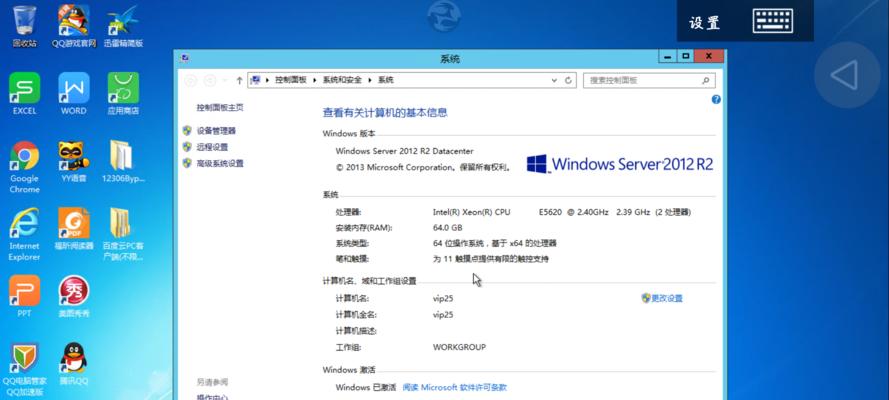Go to 系统和安全 in the breadcrumb
889x400 pixels.
[342, 80]
